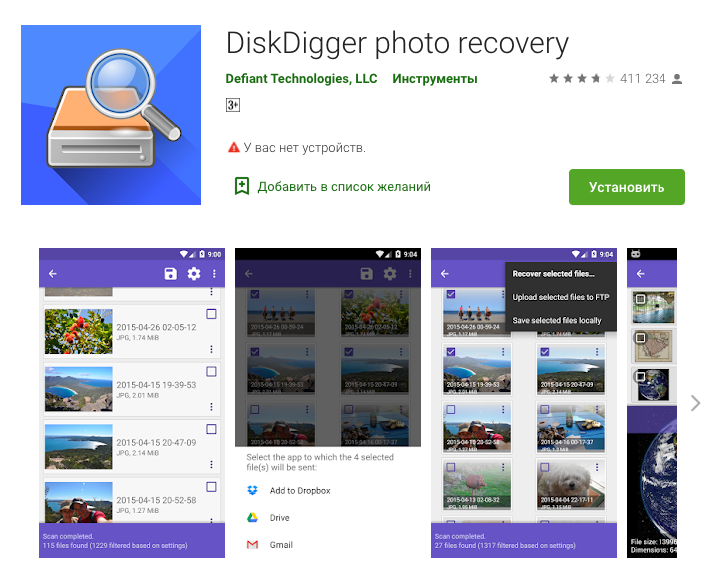Click back arrow in first screenshot
711x580 pixels.
[x=53, y=273]
